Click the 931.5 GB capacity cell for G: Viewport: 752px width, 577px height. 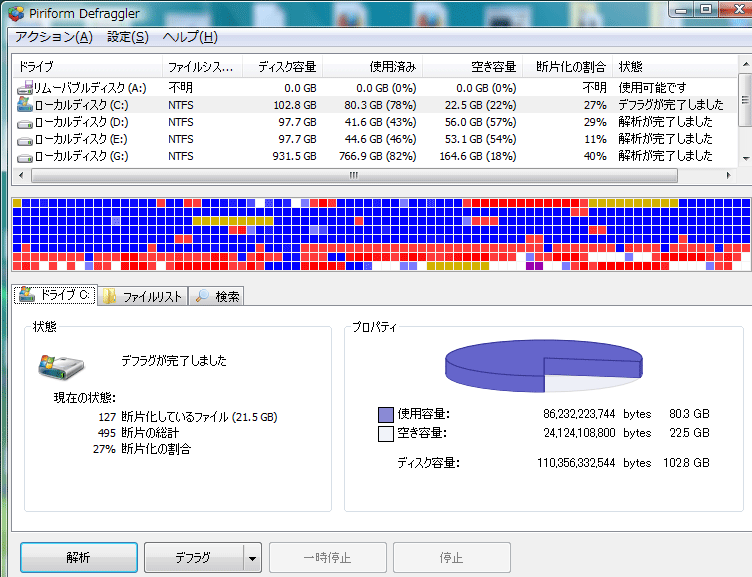(x=294, y=156)
